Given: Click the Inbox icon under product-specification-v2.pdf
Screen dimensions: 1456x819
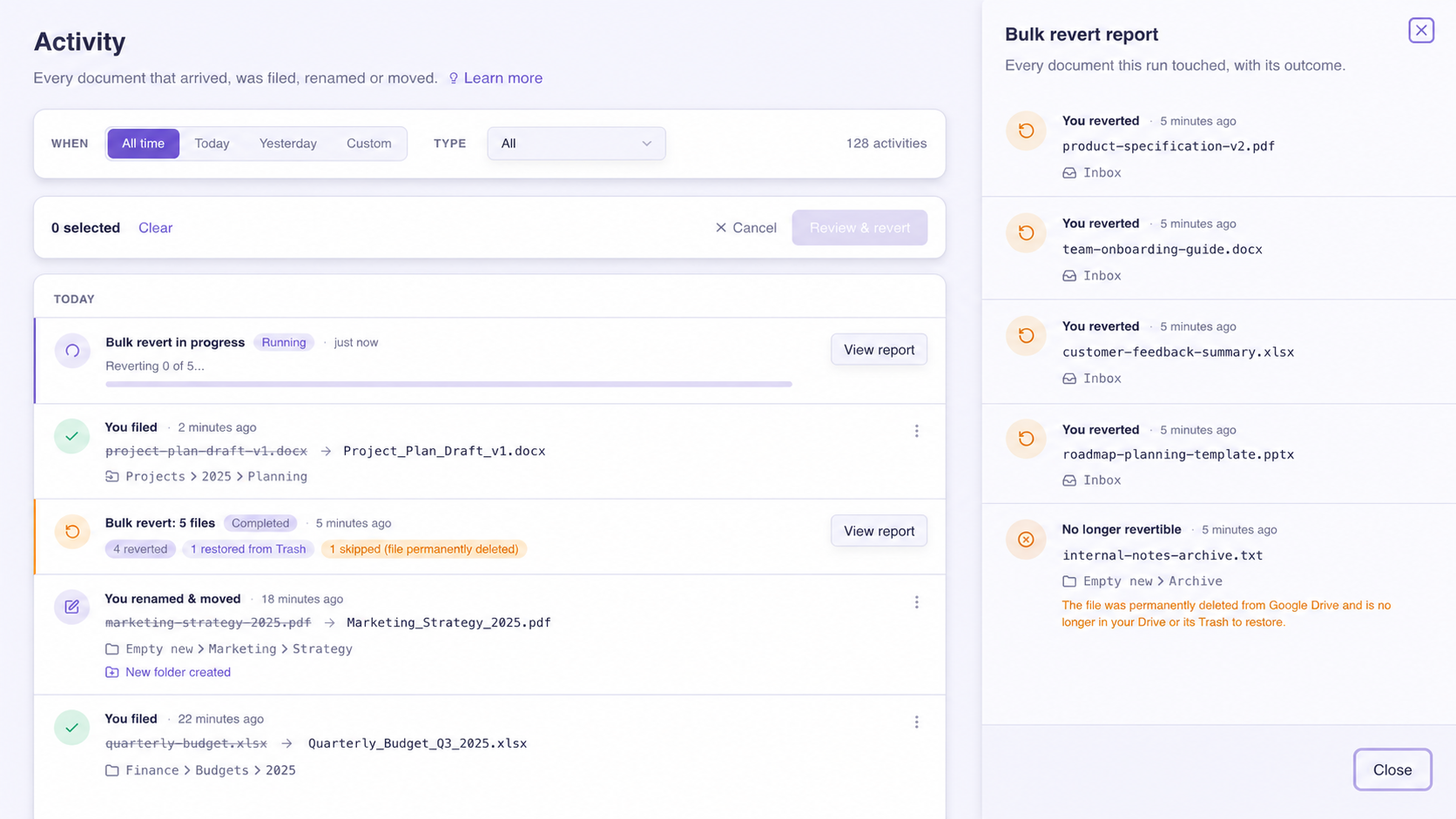Looking at the screenshot, I should 1069,173.
